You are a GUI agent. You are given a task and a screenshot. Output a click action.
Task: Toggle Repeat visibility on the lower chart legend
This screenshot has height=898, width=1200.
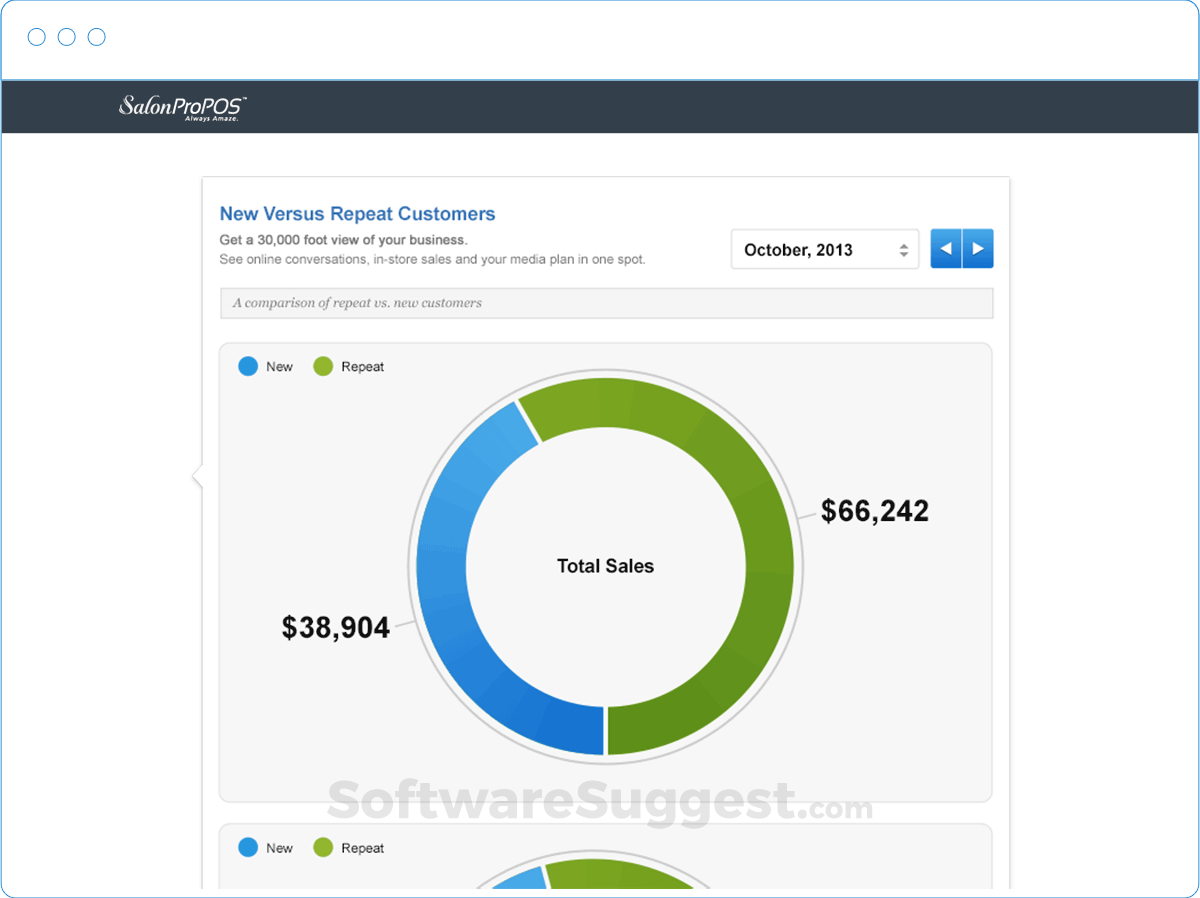(x=322, y=848)
